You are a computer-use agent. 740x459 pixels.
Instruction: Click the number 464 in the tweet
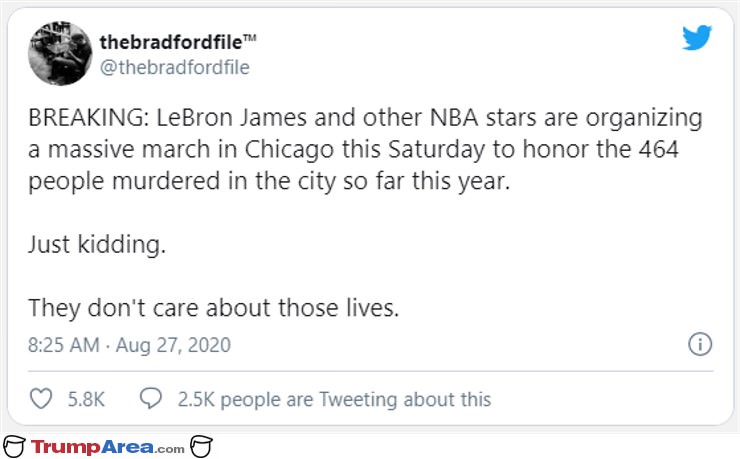point(659,149)
